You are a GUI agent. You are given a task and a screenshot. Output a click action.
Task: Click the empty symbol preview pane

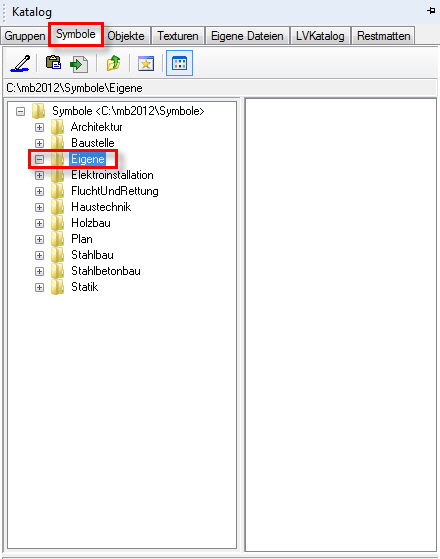(341, 325)
